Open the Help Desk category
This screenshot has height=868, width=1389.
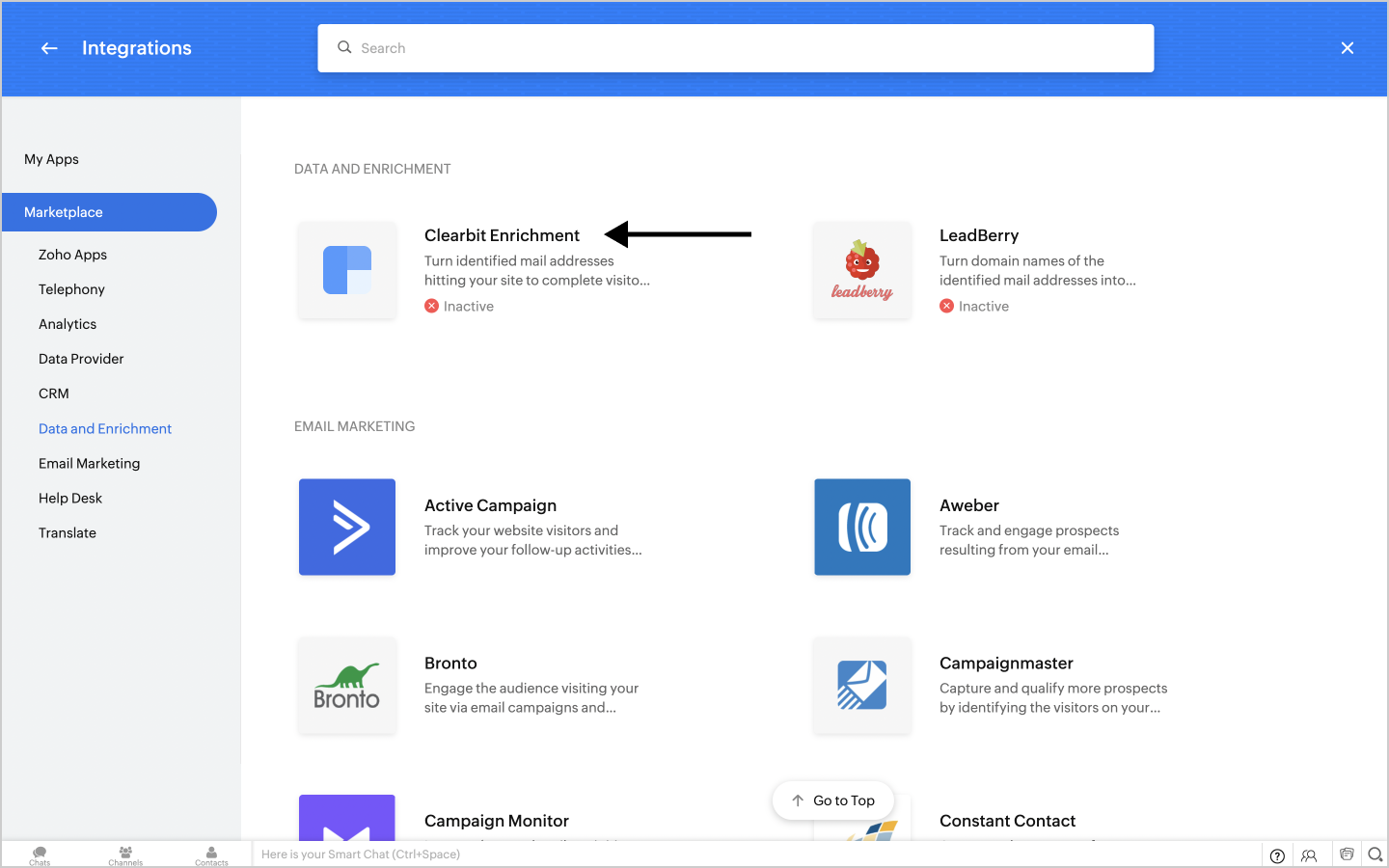coord(70,498)
